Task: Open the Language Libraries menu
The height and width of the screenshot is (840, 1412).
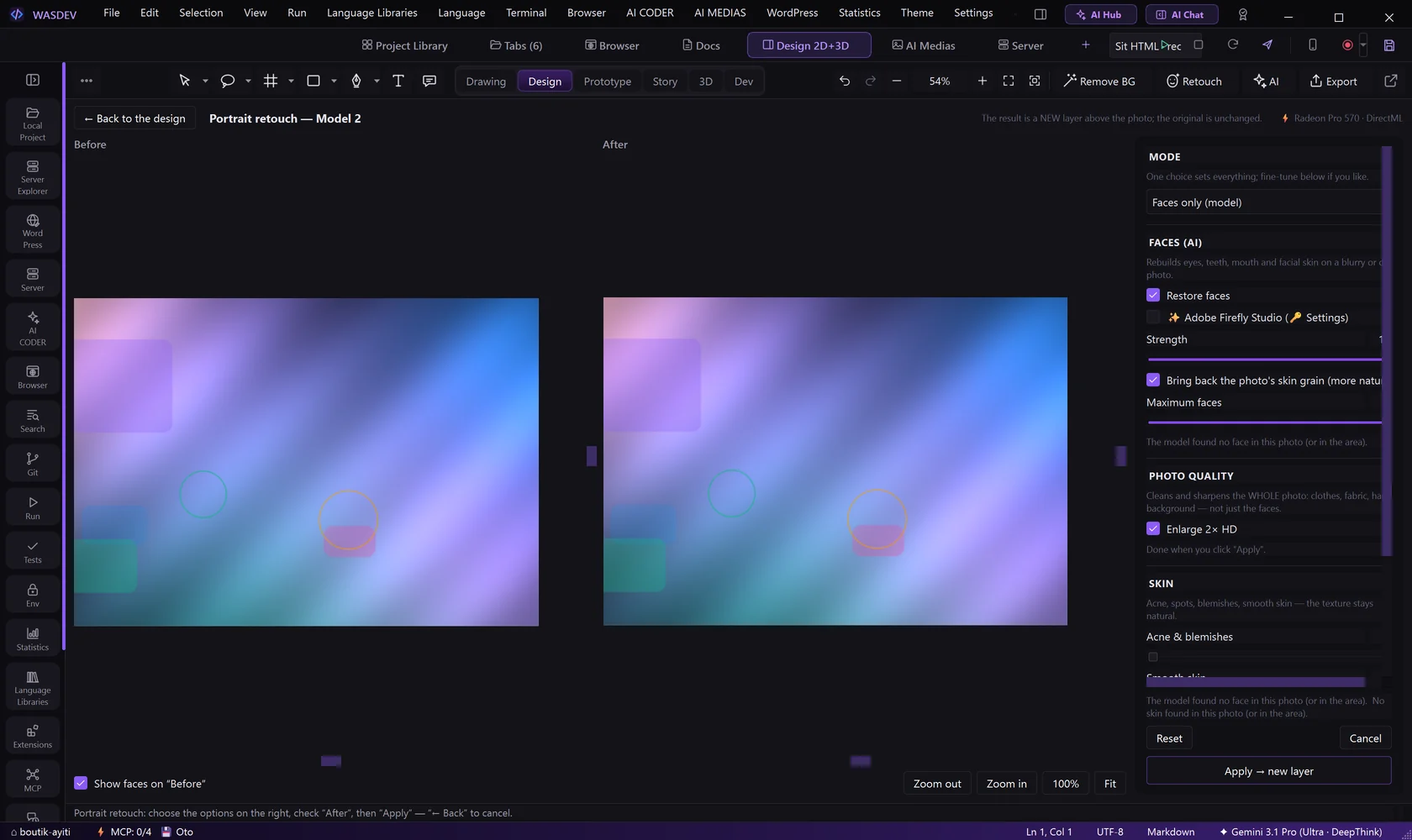Action: click(x=371, y=13)
